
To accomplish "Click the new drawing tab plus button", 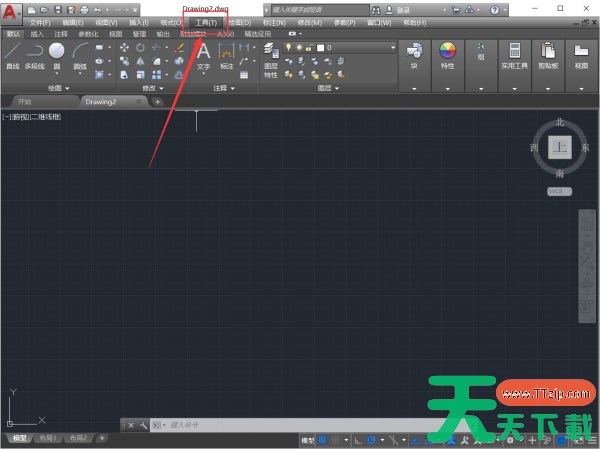I will coord(157,101).
